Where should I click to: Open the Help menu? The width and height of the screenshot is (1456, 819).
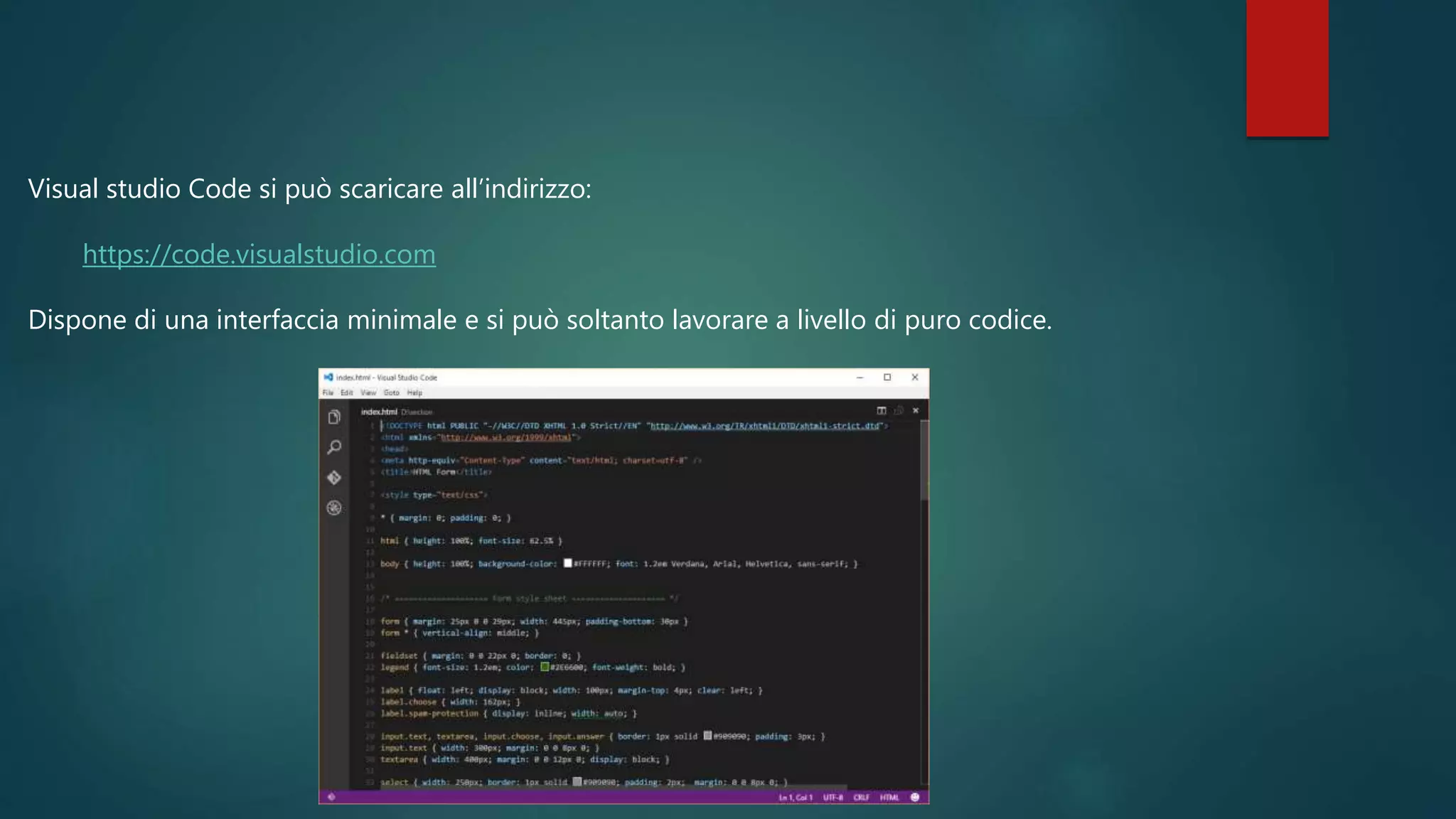414,392
